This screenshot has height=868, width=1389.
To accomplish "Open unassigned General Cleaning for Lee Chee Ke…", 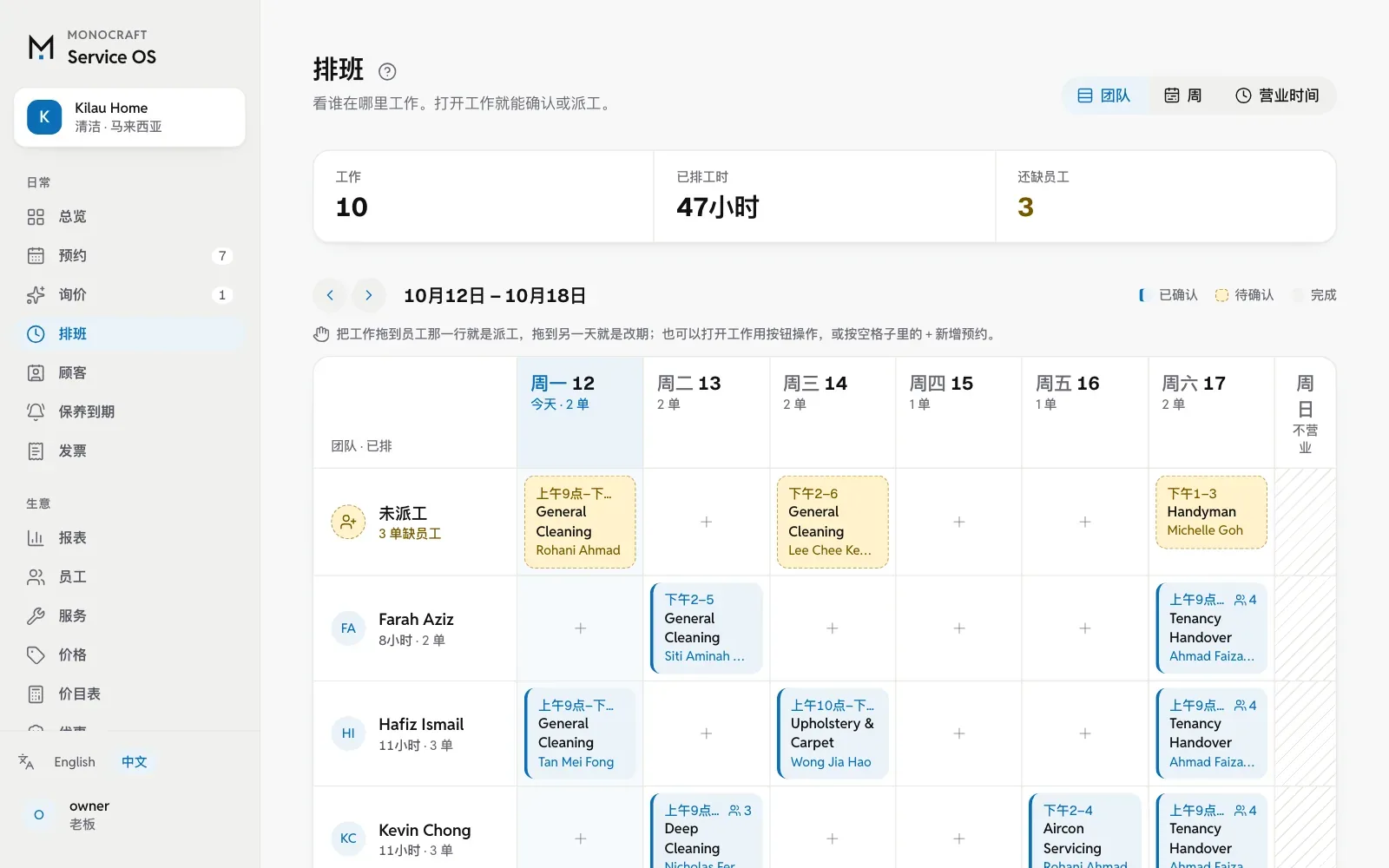I will click(x=833, y=522).
